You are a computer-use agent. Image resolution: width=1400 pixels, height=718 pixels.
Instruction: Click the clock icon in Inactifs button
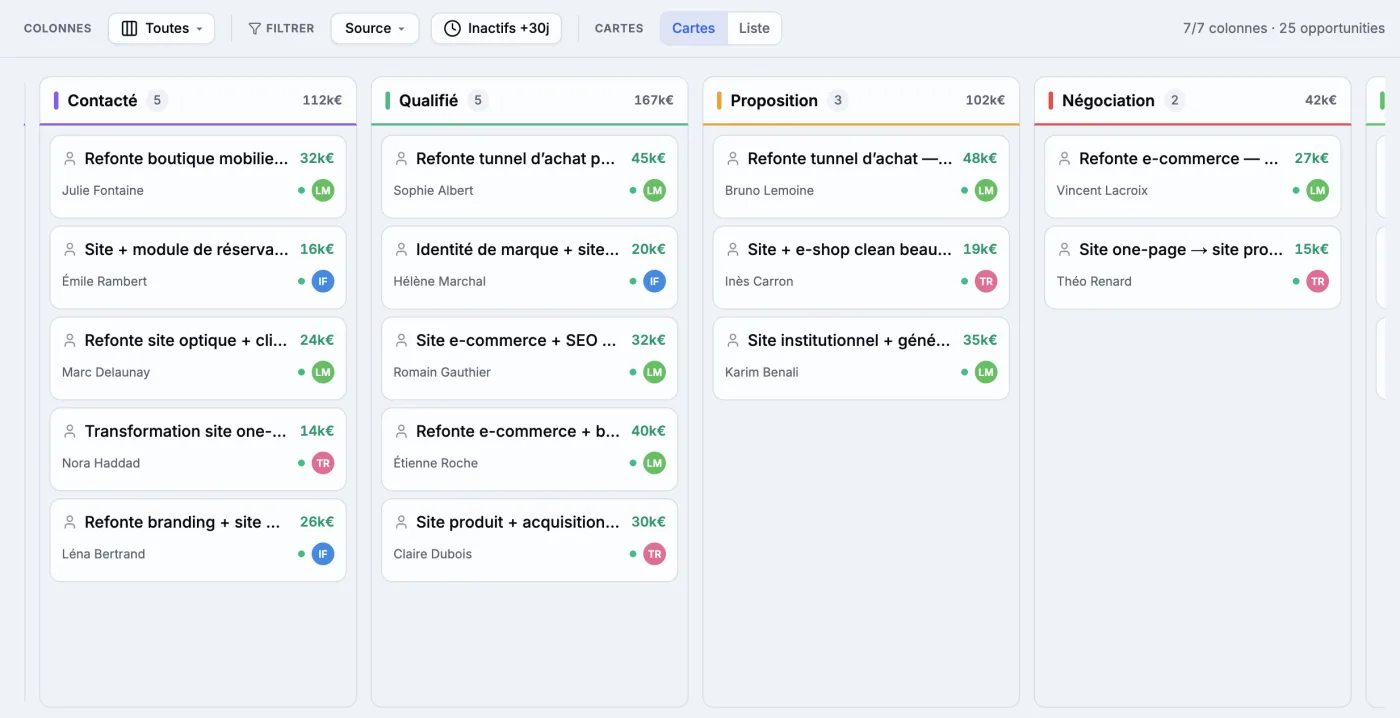point(452,28)
